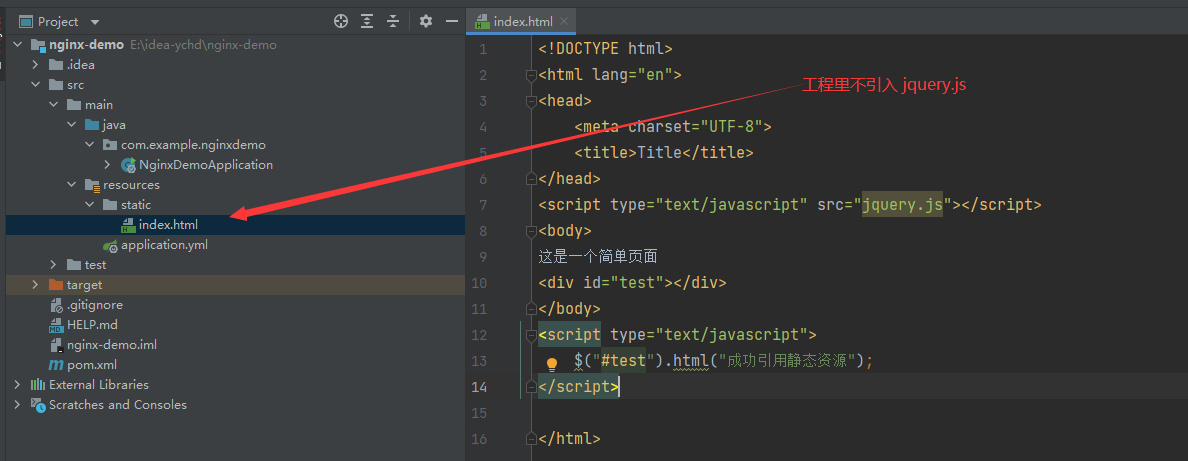This screenshot has height=461, width=1188.
Task: Open Project panel settings gear
Action: pyautogui.click(x=426, y=21)
